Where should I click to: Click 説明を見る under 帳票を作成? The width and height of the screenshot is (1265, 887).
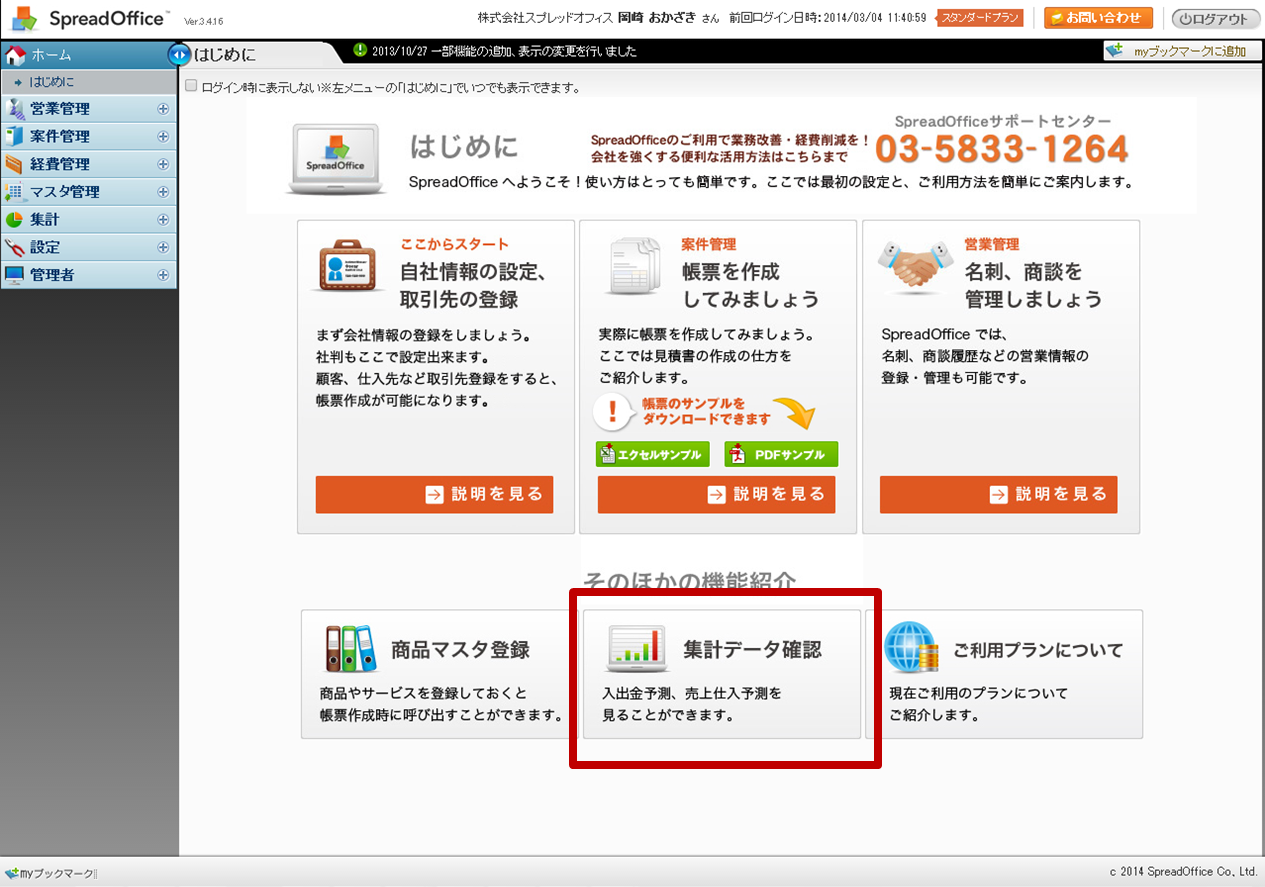716,494
